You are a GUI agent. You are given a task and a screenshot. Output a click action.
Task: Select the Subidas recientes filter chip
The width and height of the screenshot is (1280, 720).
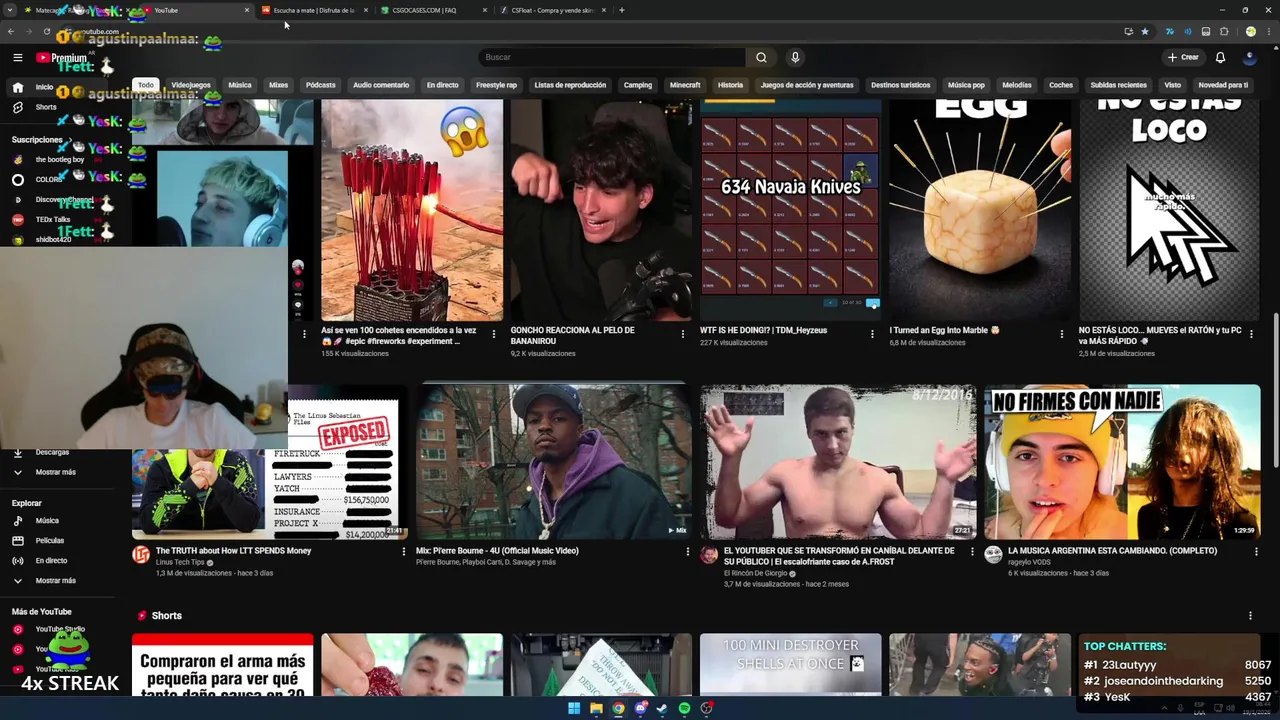coord(1118,85)
